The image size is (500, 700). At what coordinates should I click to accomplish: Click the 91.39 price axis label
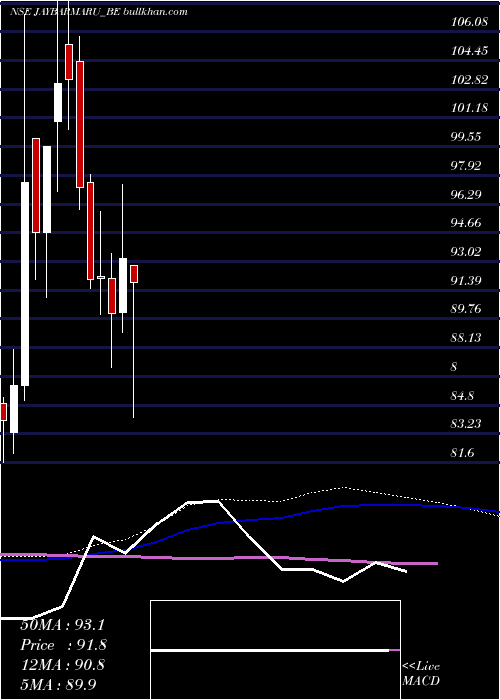tap(466, 280)
